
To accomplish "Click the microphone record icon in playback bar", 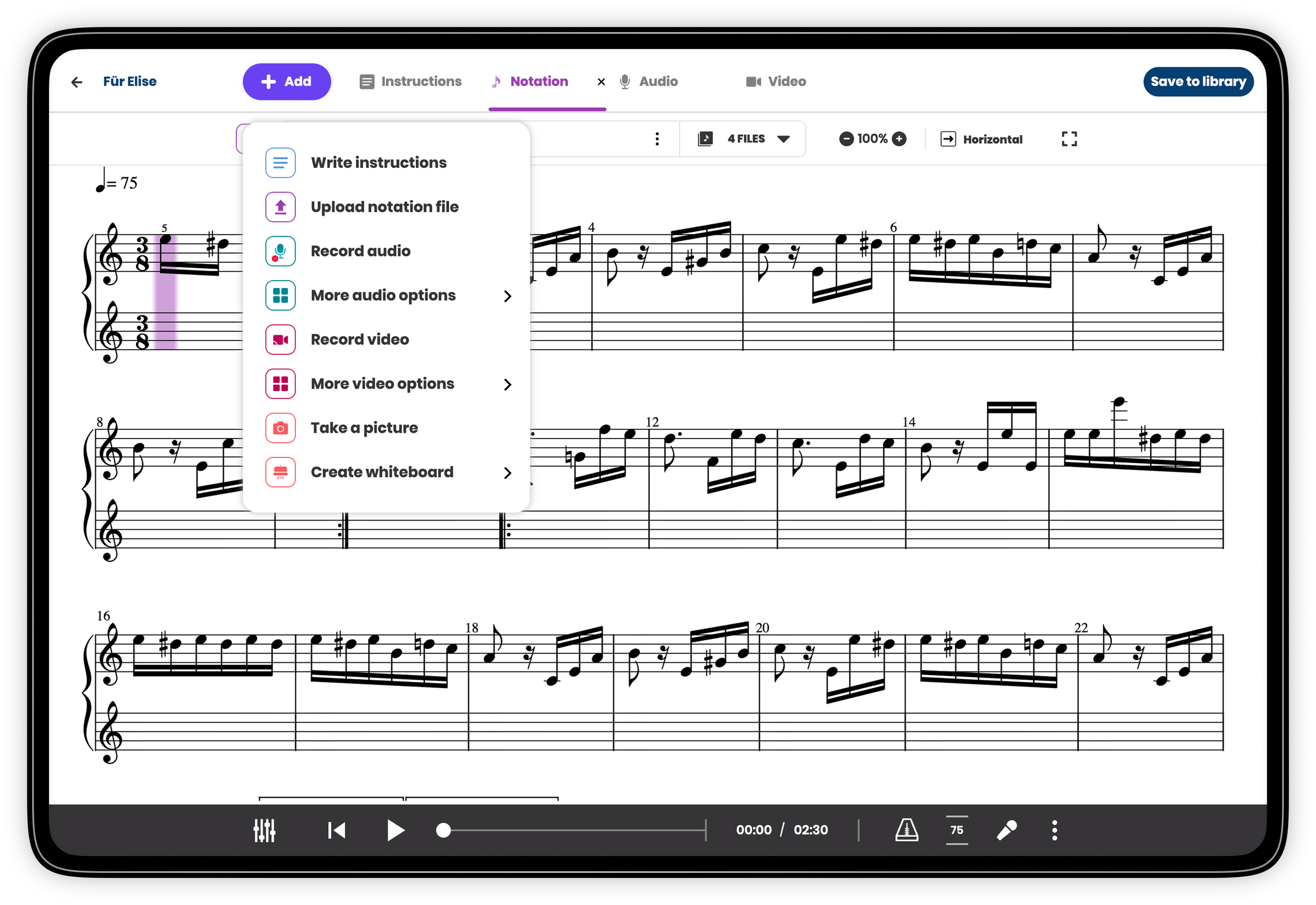I will [1006, 830].
